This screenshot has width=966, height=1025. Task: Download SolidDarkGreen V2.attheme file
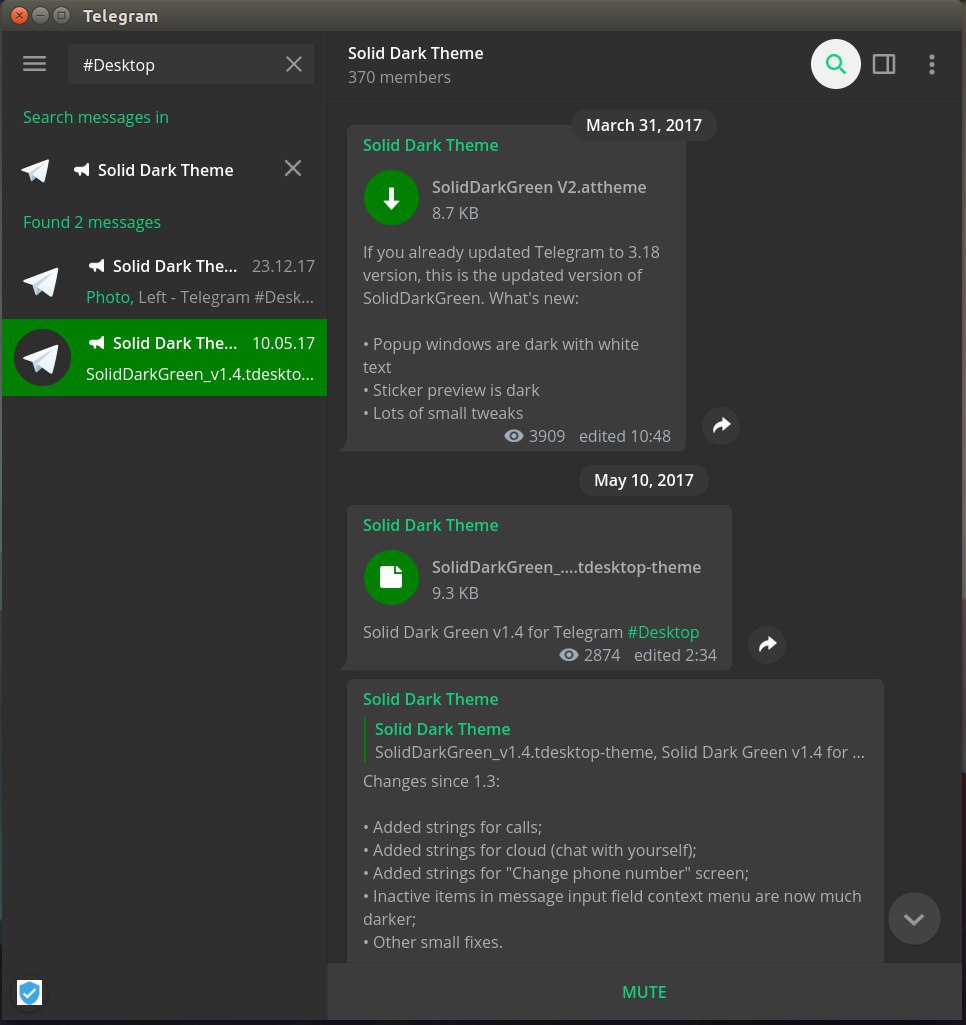(x=391, y=197)
